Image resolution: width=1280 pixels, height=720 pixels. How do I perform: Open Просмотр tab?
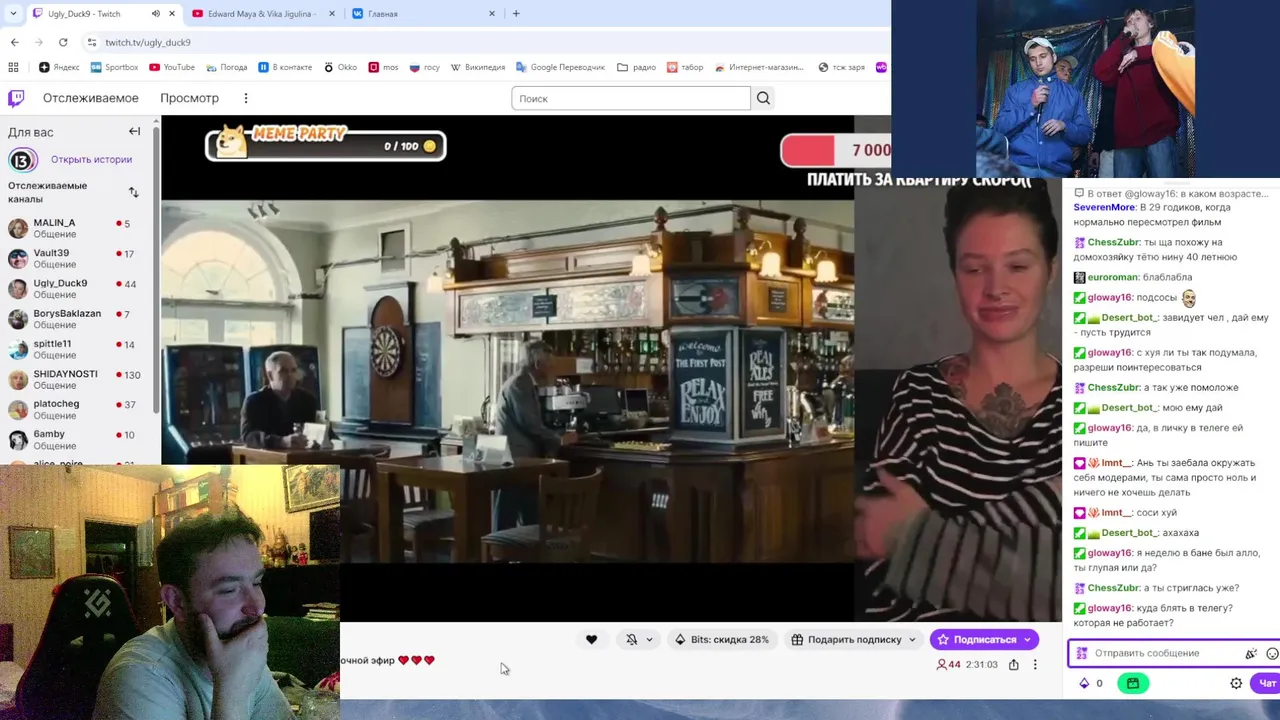(189, 98)
